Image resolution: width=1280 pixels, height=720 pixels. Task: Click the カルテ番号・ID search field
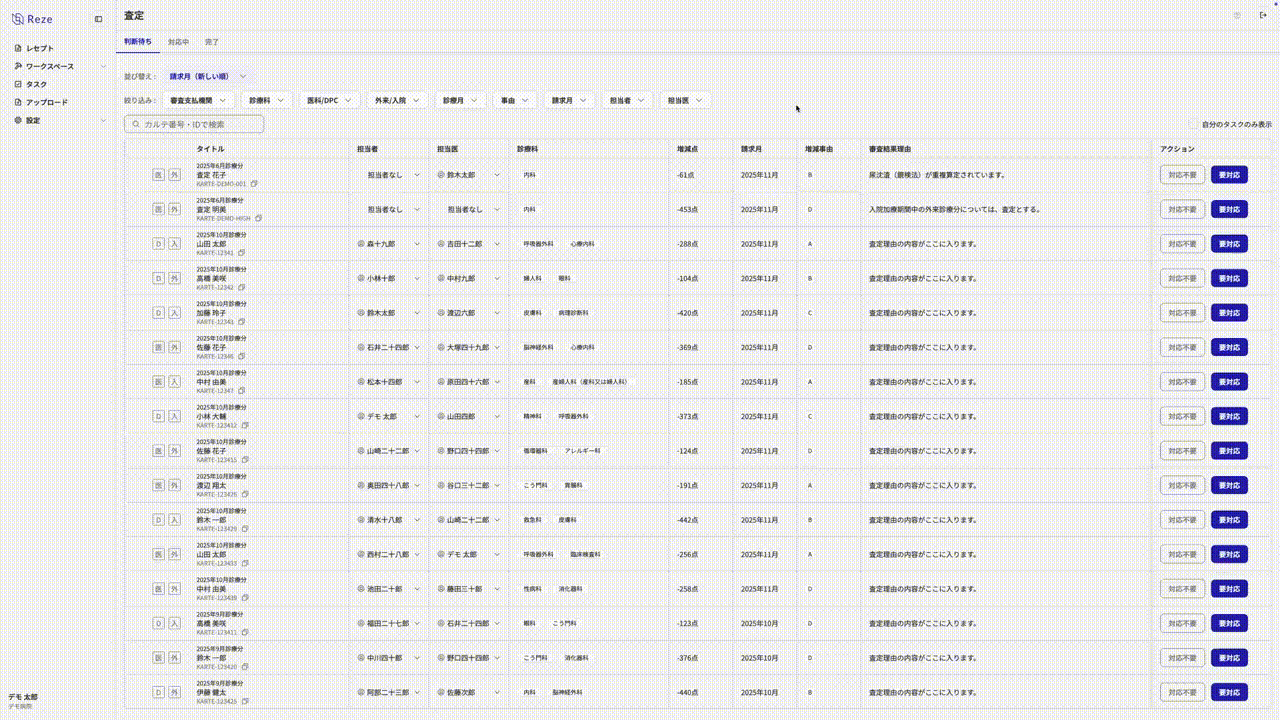pos(195,124)
